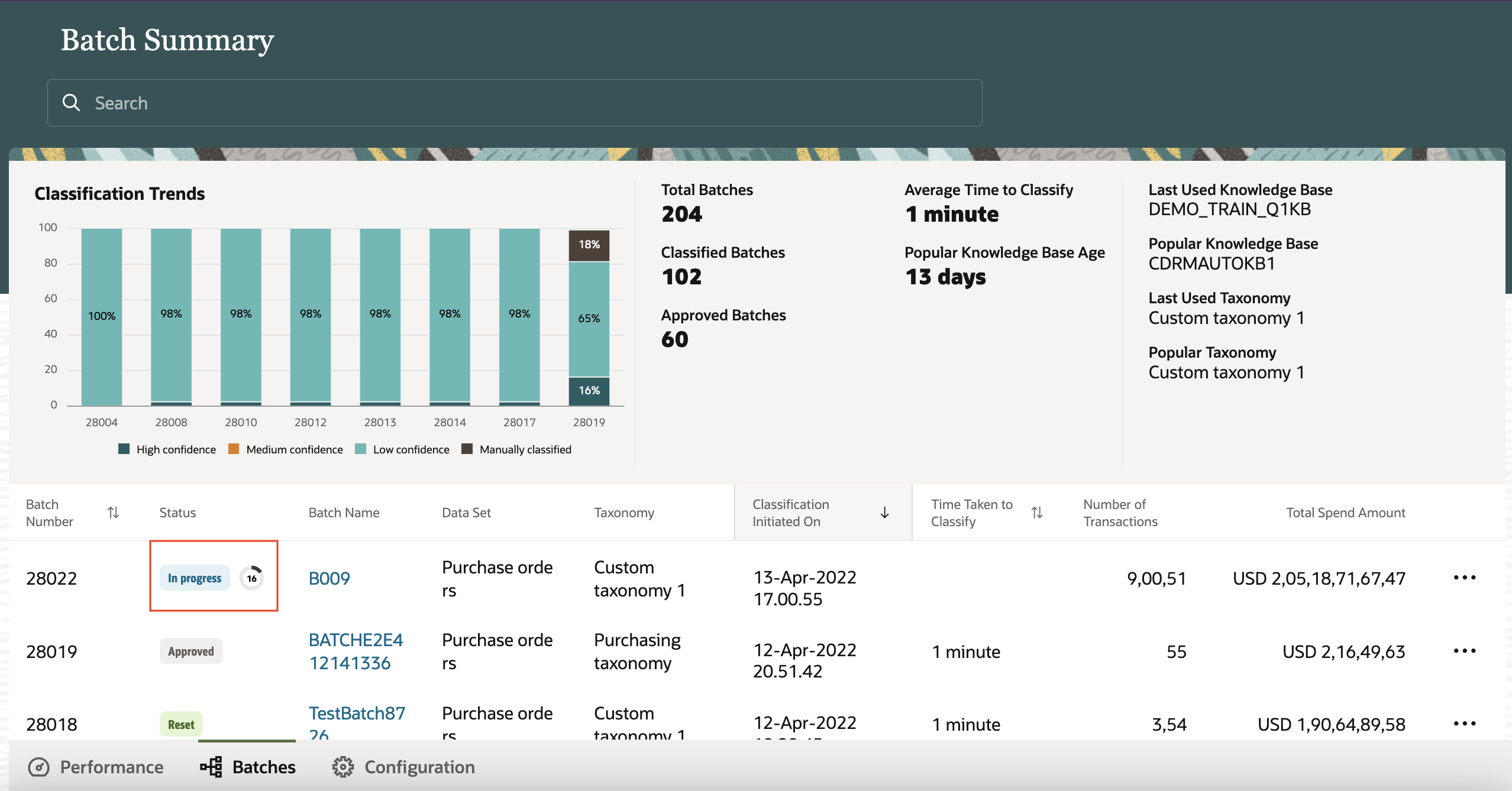Open actions menu for batch 28018
The image size is (1512, 791).
(1465, 724)
